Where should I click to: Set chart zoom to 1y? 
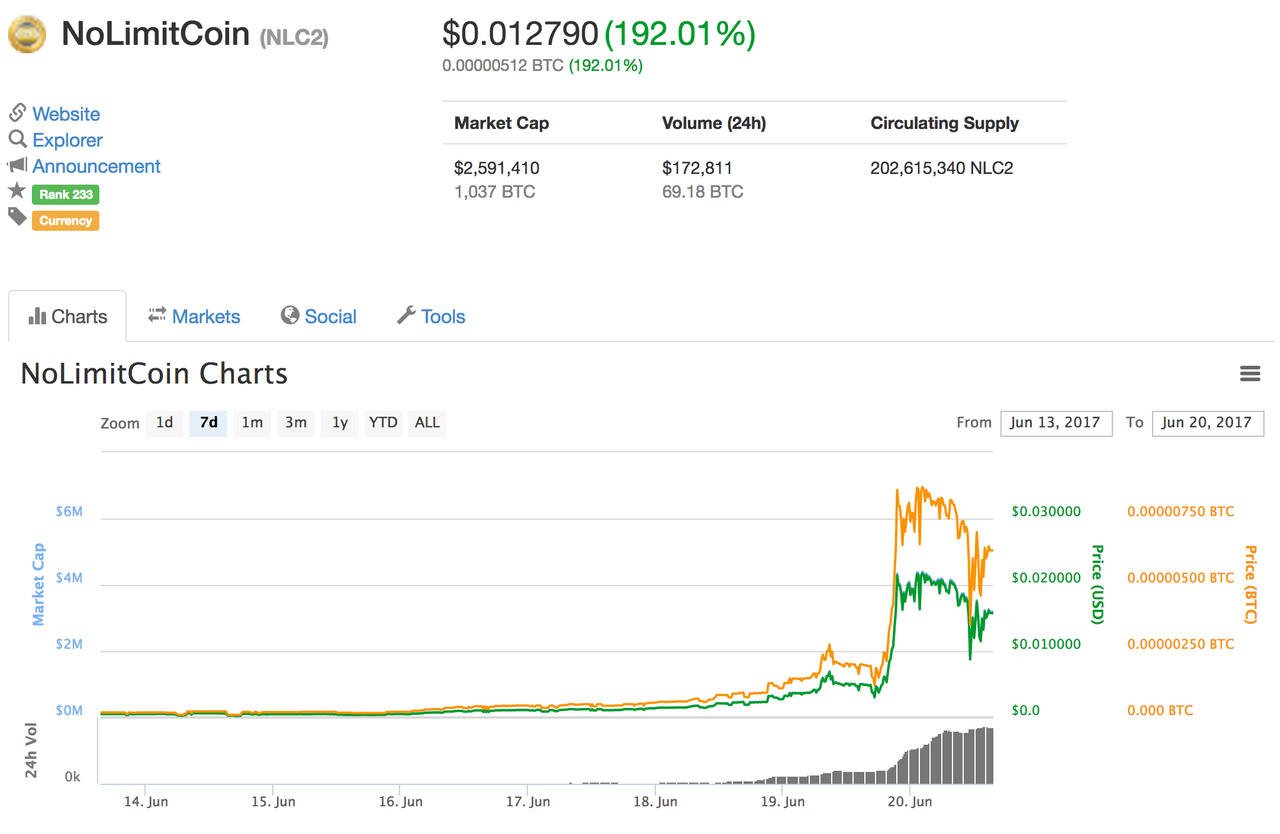tap(340, 422)
